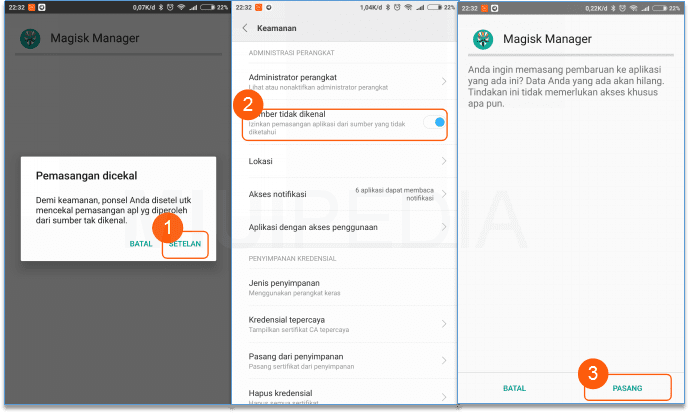Tap the Keamanan page title
The height and width of the screenshot is (415, 690).
pos(276,28)
